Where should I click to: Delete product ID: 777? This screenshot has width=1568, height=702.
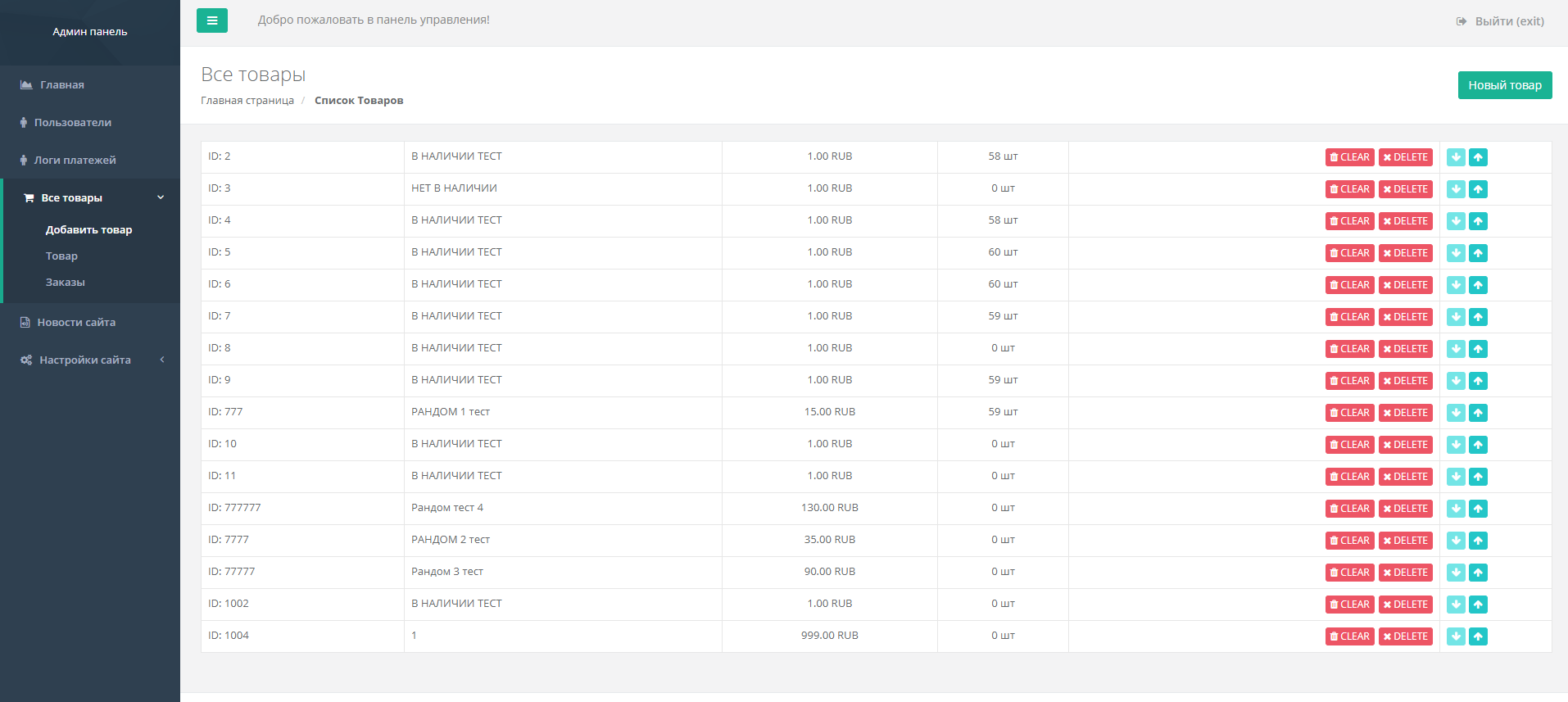click(x=1406, y=413)
